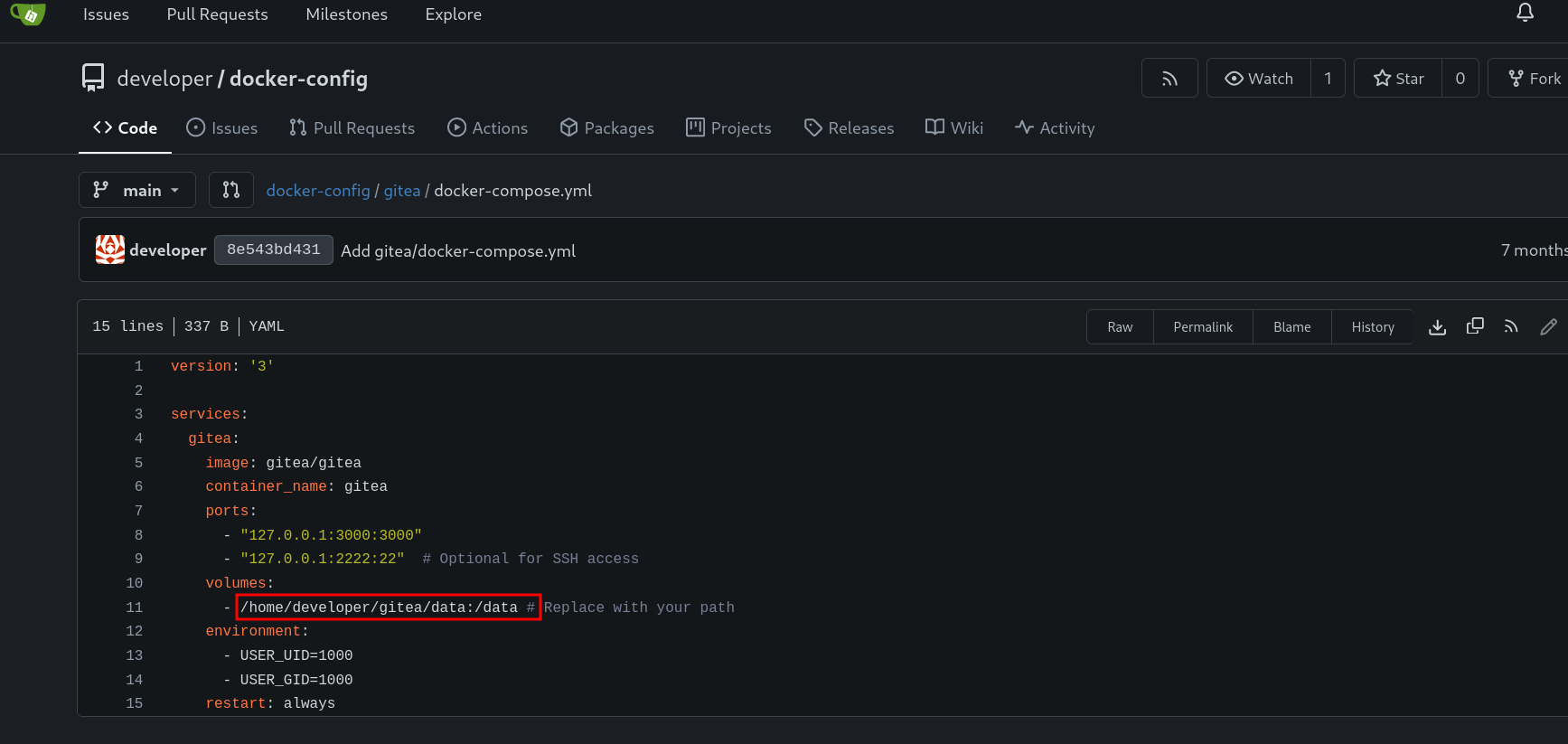
Task: Open docker-config repository title link
Action: 298,79
